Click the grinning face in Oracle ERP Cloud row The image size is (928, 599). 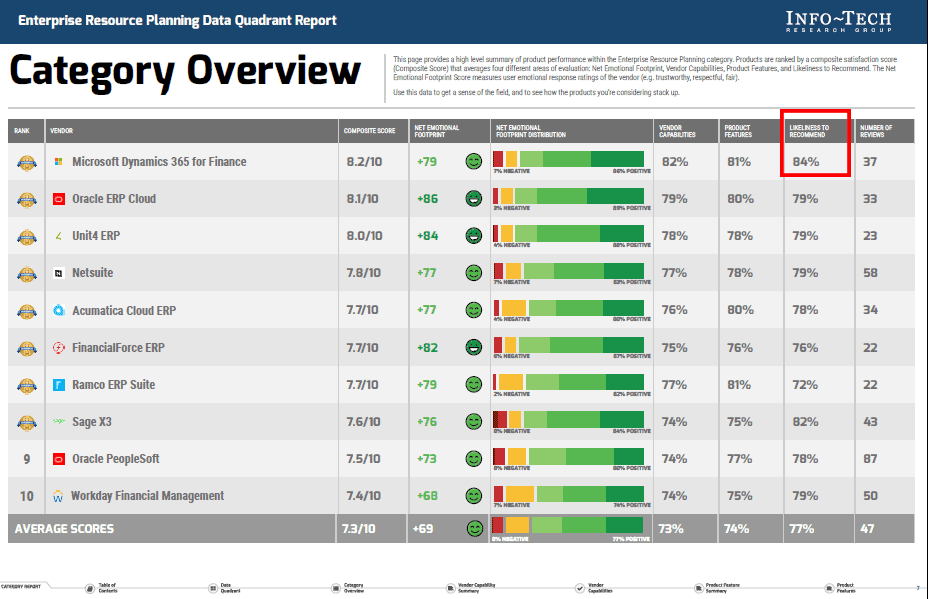tap(473, 198)
